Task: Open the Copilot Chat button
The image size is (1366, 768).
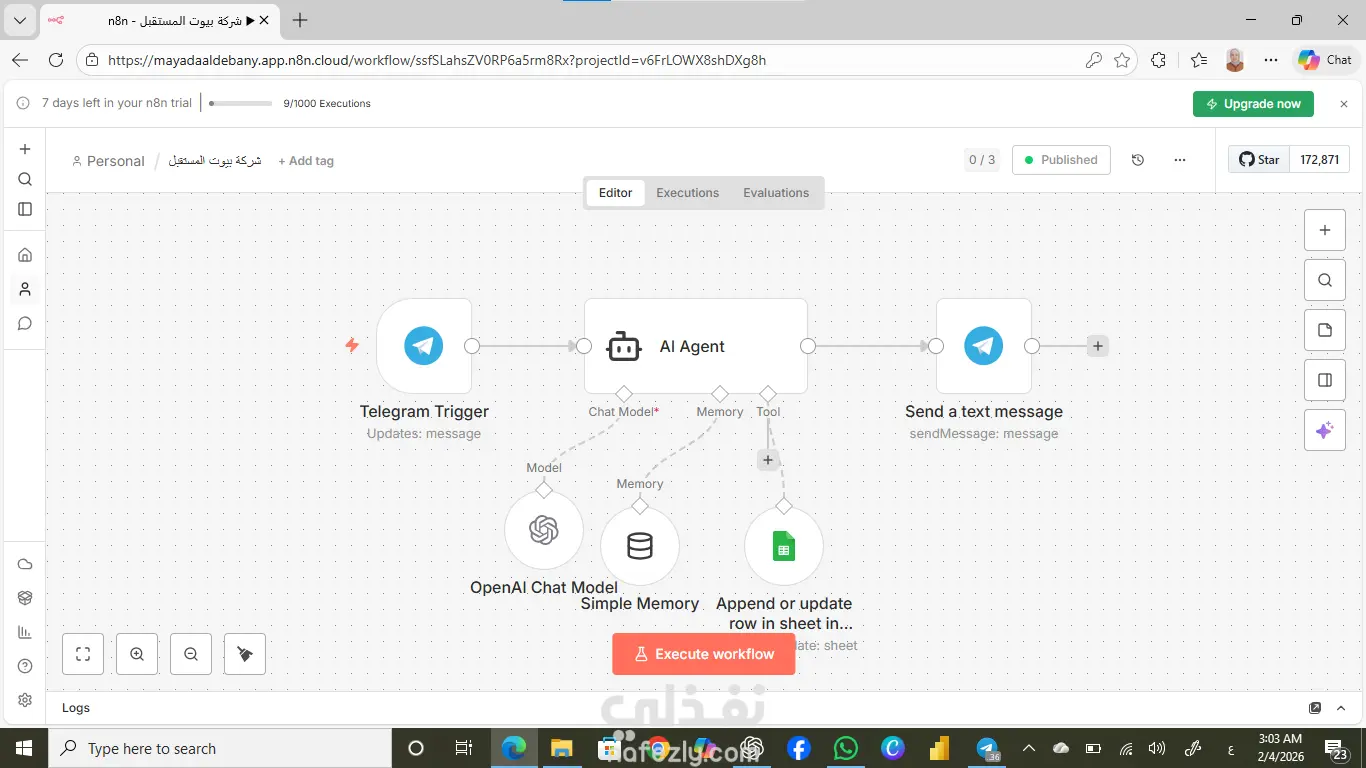Action: [1325, 60]
